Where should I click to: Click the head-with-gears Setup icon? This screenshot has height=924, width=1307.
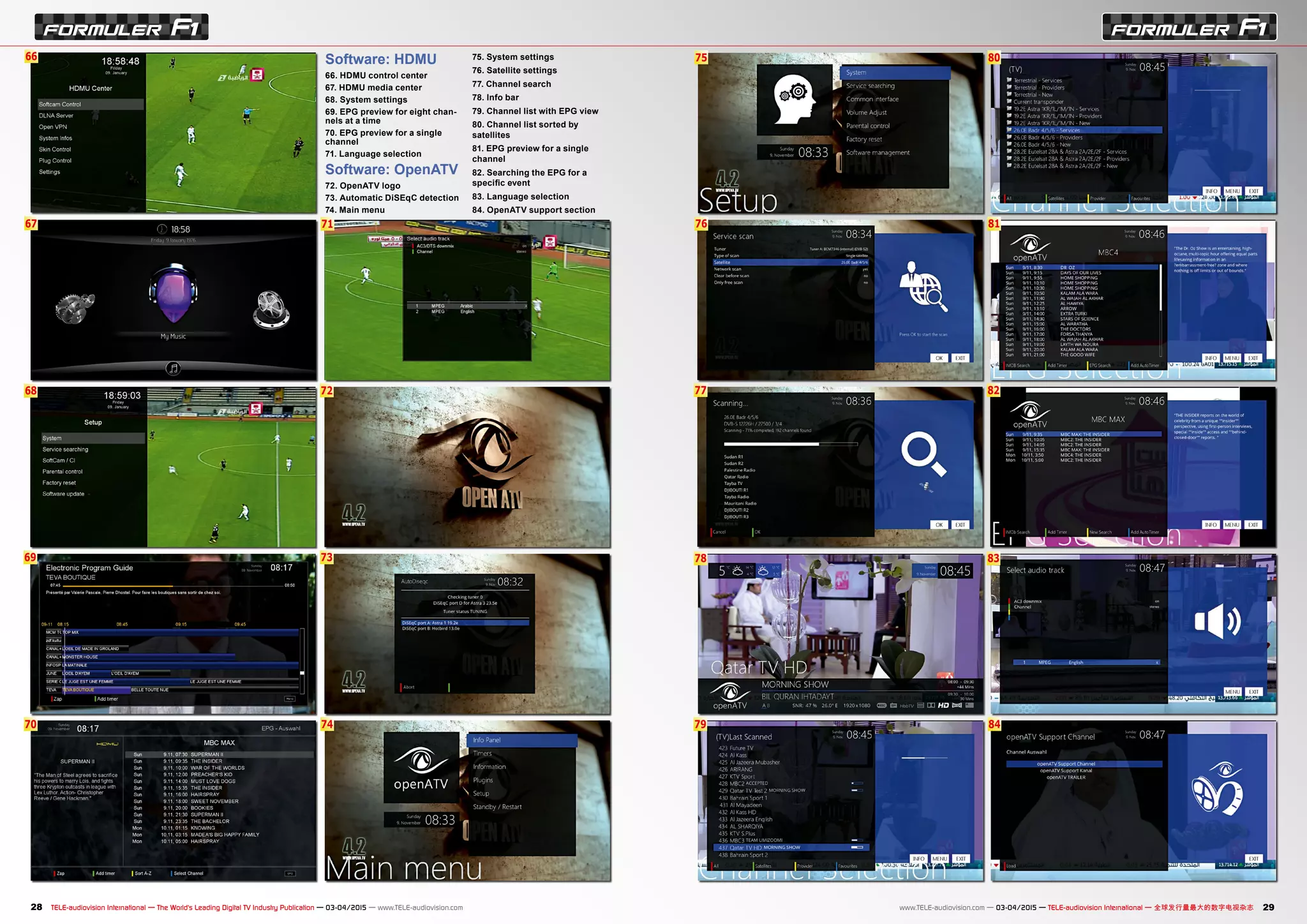point(794,99)
